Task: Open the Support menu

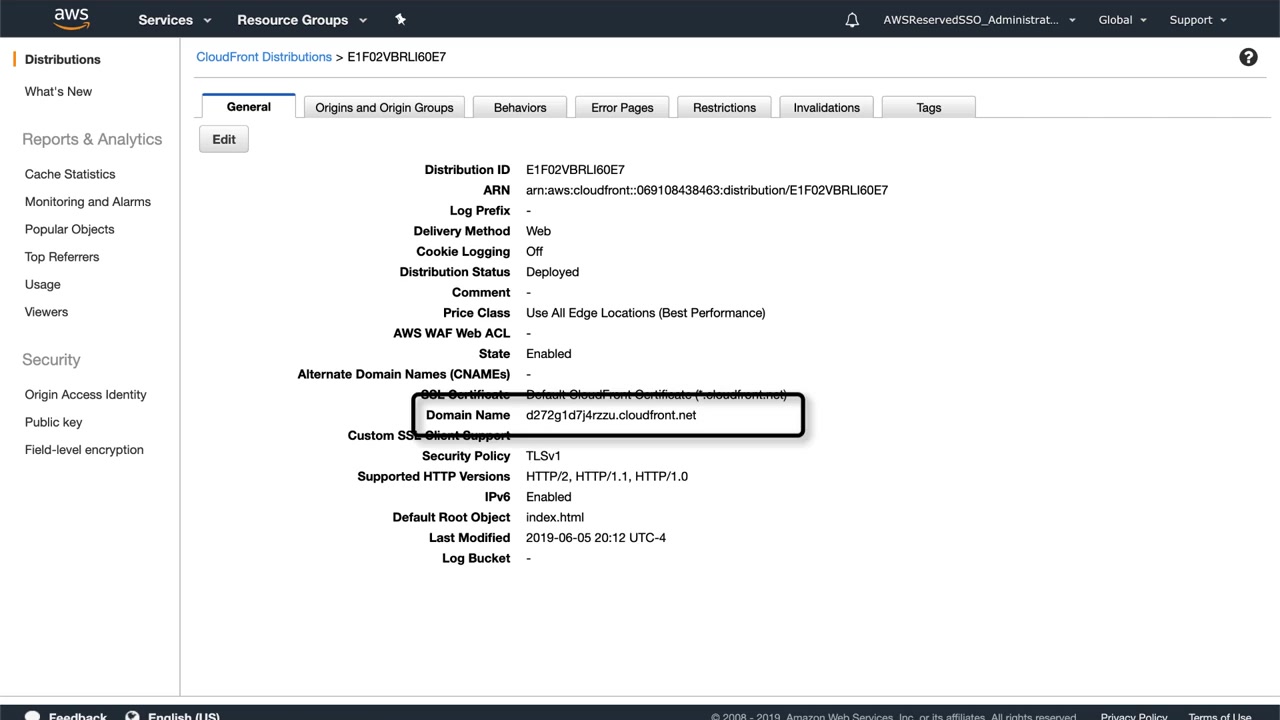Action: click(1198, 20)
